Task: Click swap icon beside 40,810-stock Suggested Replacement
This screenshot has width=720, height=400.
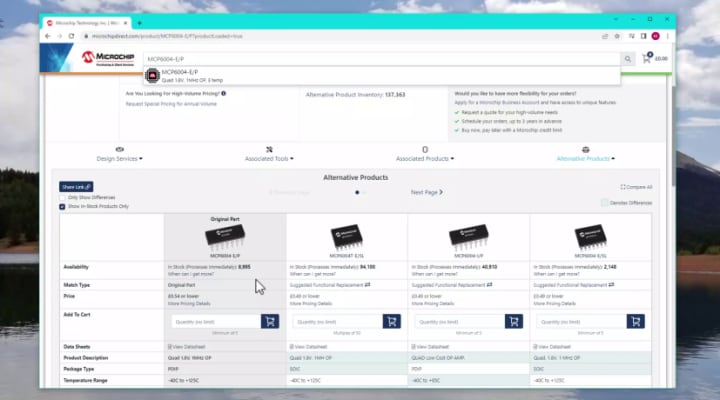Action: [489, 285]
